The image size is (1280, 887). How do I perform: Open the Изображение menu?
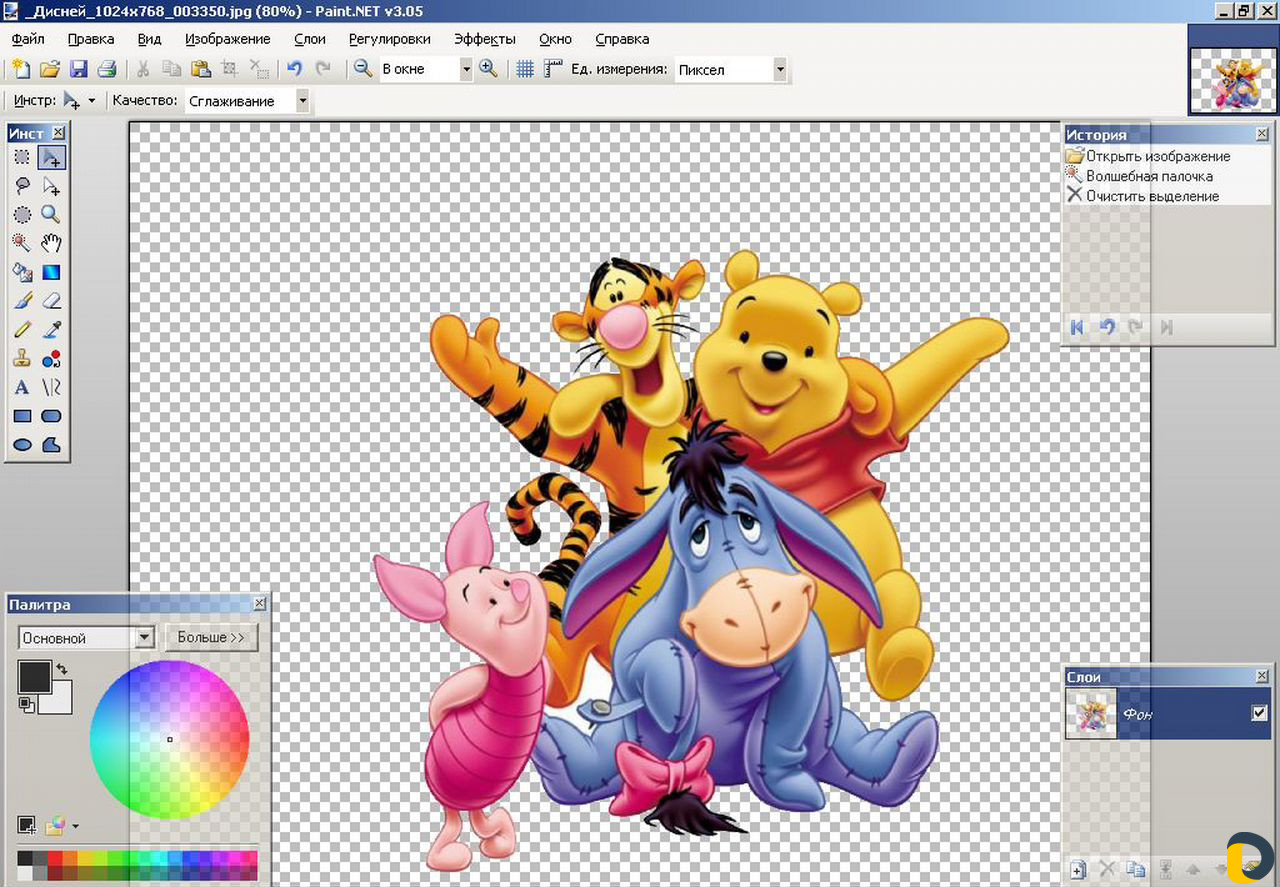coord(227,39)
